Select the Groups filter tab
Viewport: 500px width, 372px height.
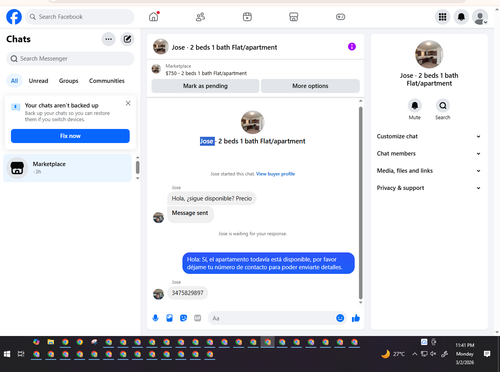[x=68, y=81]
